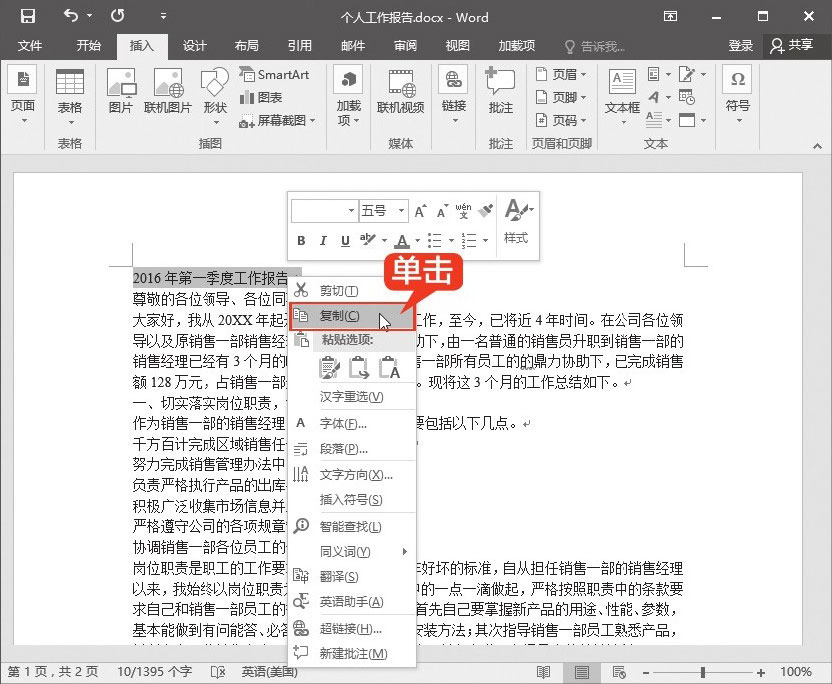
Task: Expand the 同义词 submenu arrow
Action: point(405,552)
